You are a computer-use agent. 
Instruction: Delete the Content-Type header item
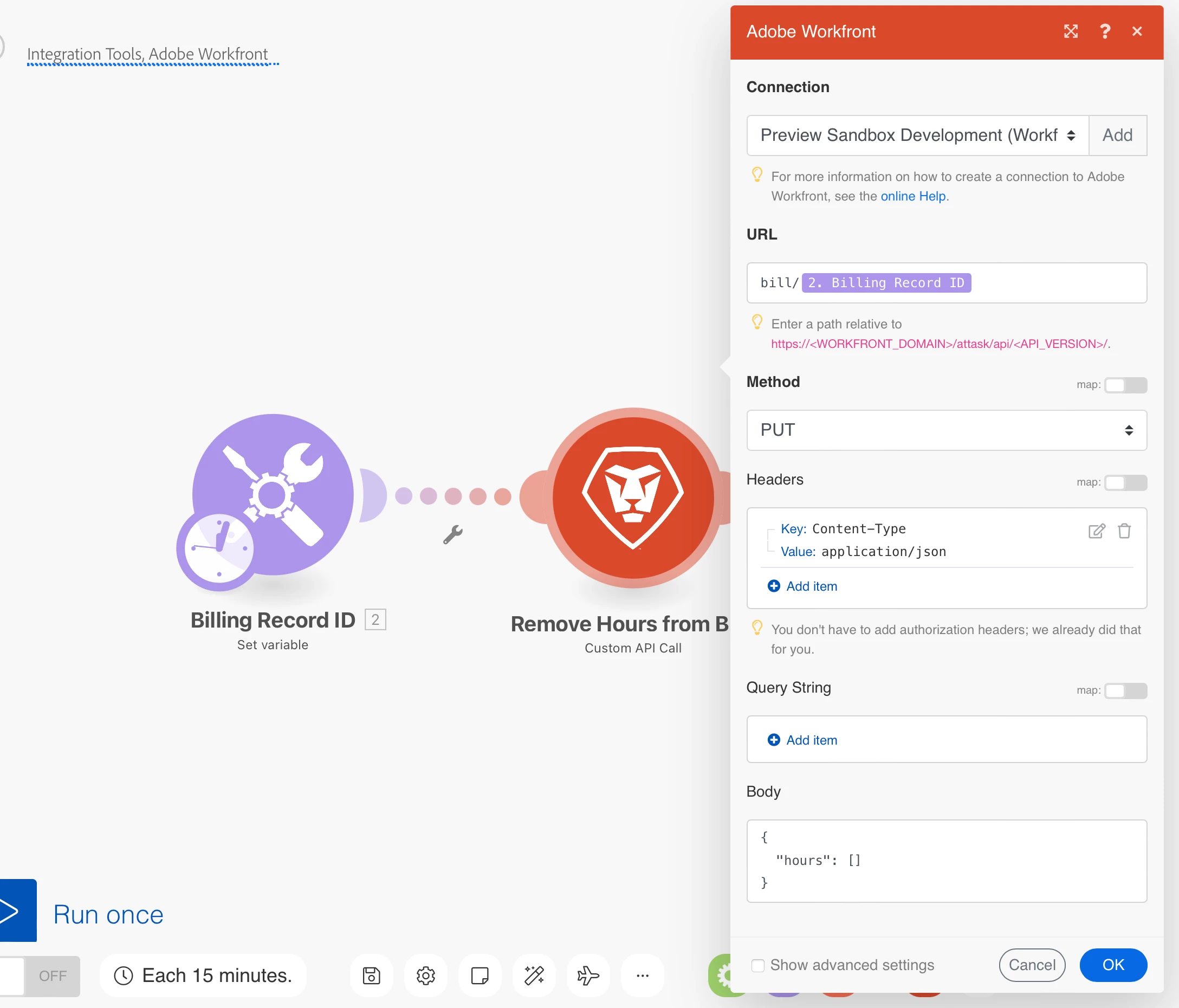pyautogui.click(x=1124, y=531)
